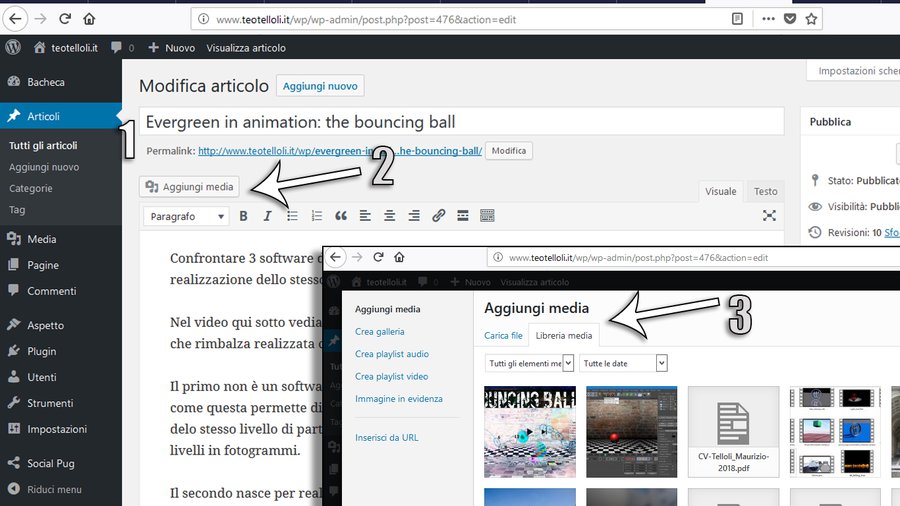Screen dimensions: 900x506
Task: Click the italic formatting icon
Action: [267, 216]
